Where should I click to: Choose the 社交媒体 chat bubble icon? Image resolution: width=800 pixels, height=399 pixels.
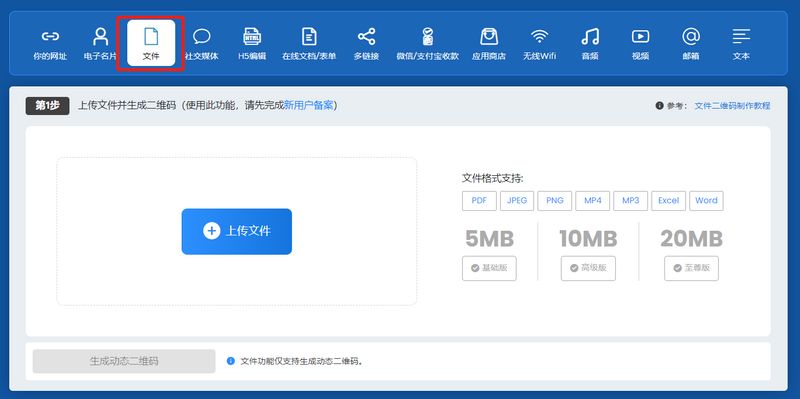click(202, 36)
